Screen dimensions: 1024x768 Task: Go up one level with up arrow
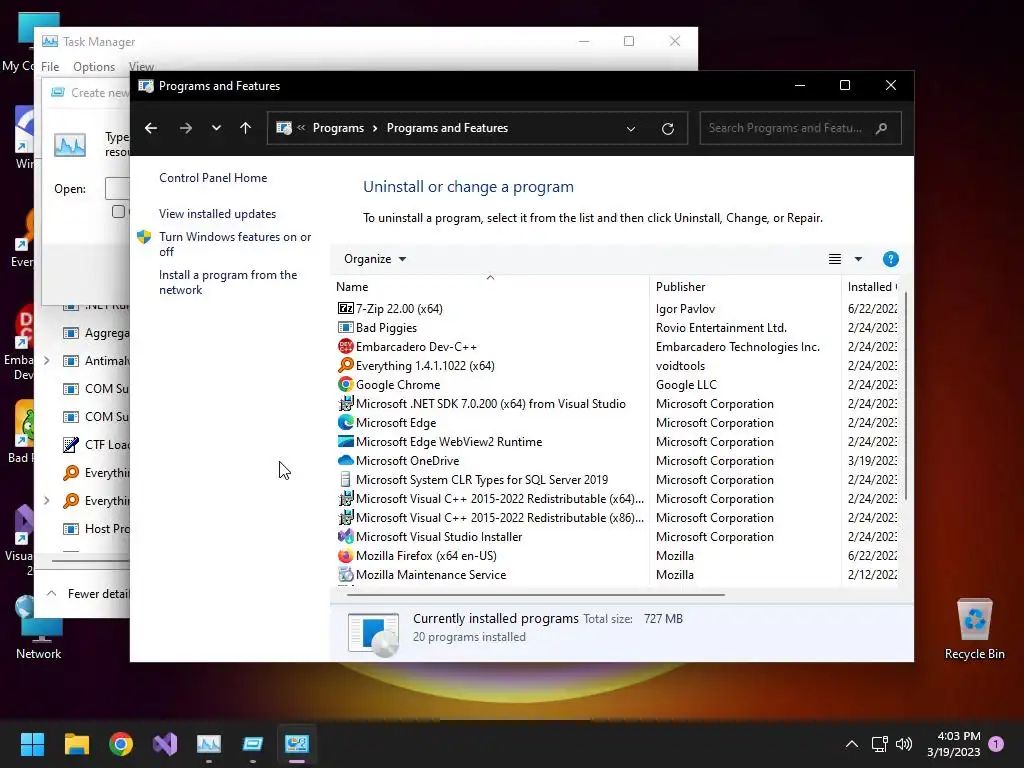(x=246, y=128)
